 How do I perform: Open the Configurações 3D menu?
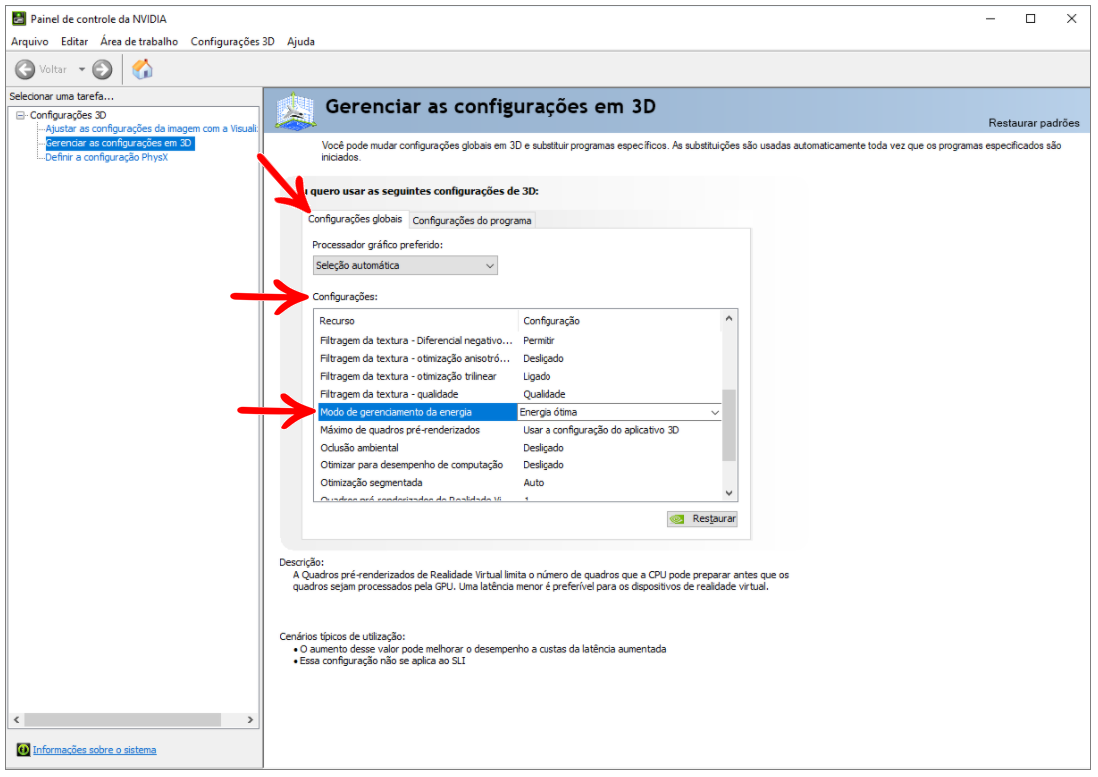pos(232,41)
